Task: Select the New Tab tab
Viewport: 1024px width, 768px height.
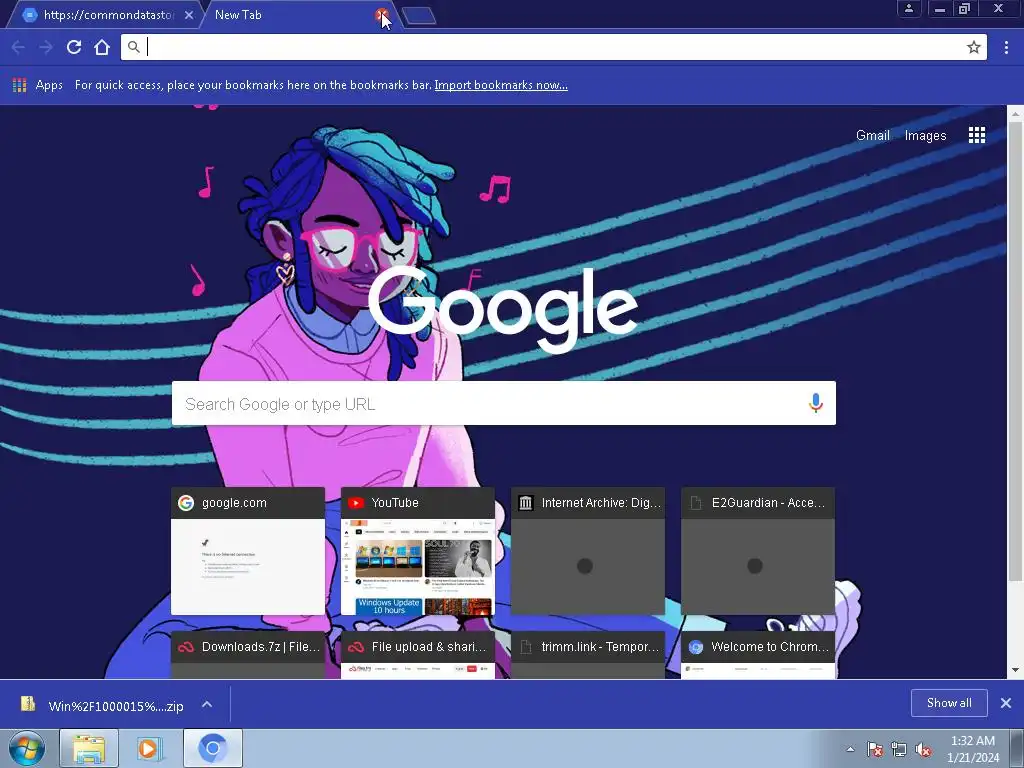Action: 294,15
